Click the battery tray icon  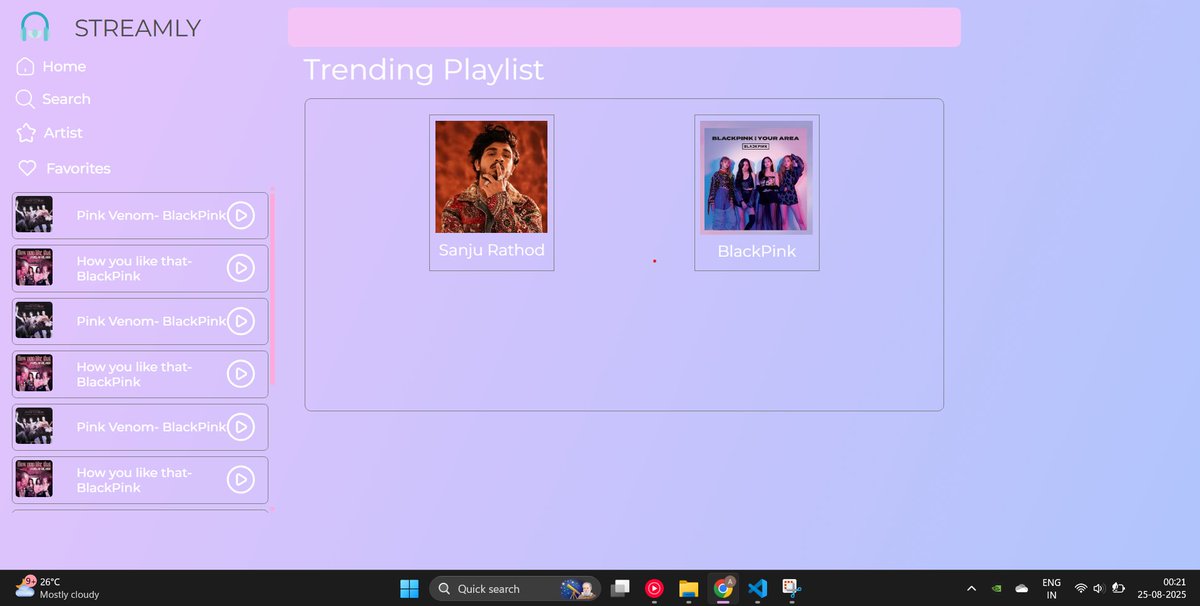click(x=1118, y=588)
